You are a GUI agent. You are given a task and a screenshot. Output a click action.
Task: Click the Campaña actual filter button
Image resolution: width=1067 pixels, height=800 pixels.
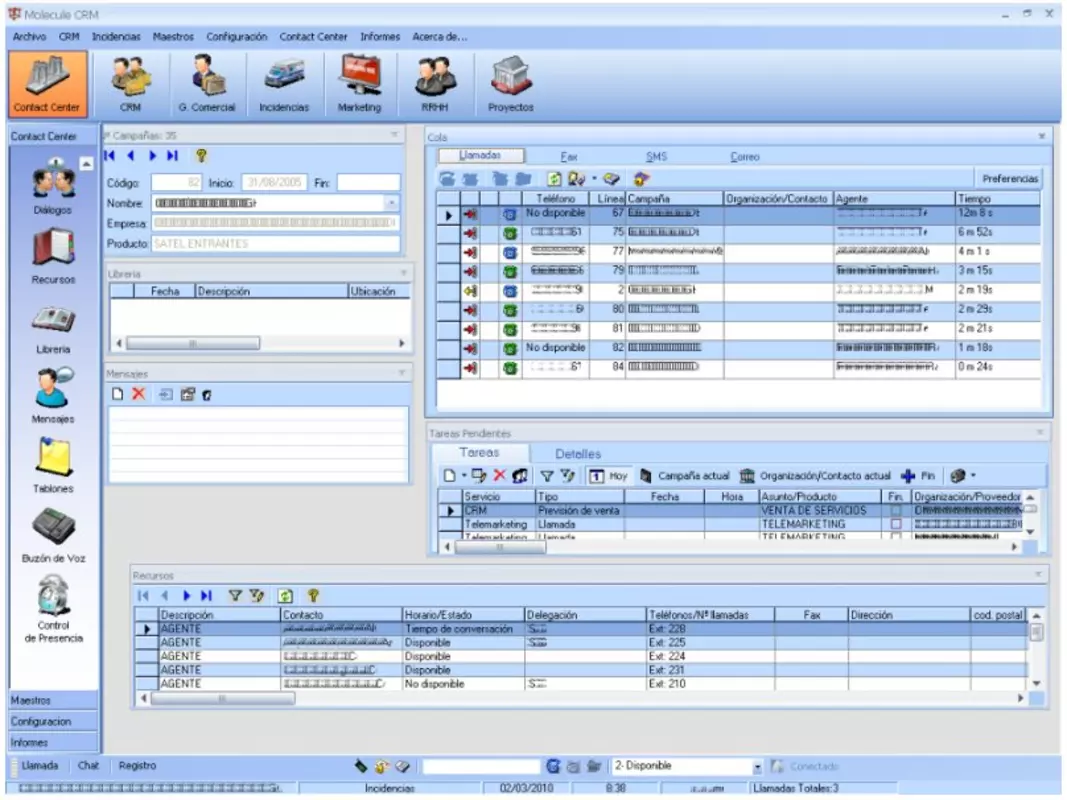pos(685,476)
